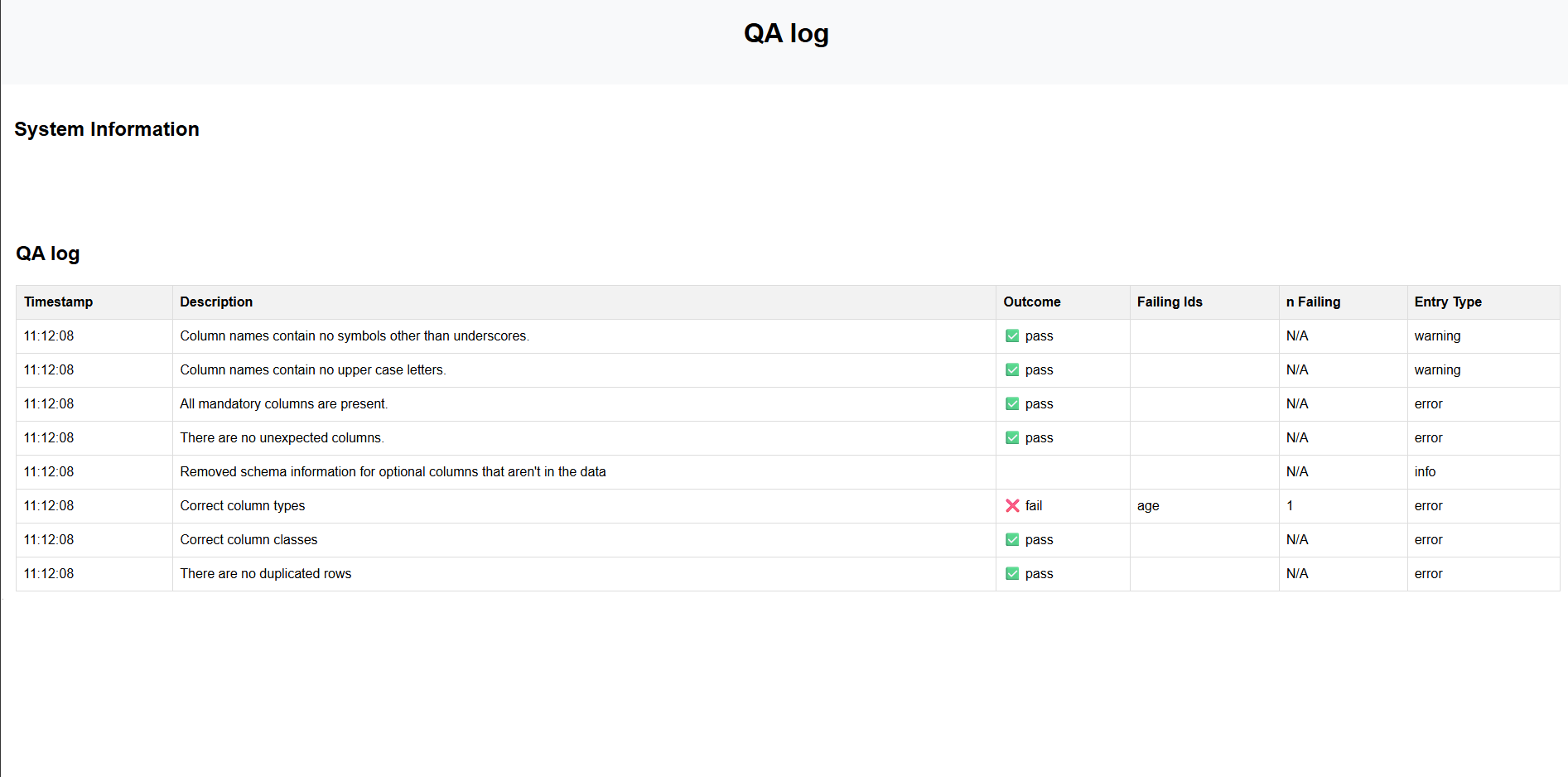
Task: Click the pass checkmark on 'Correct column classes' row
Action: click(x=1012, y=539)
